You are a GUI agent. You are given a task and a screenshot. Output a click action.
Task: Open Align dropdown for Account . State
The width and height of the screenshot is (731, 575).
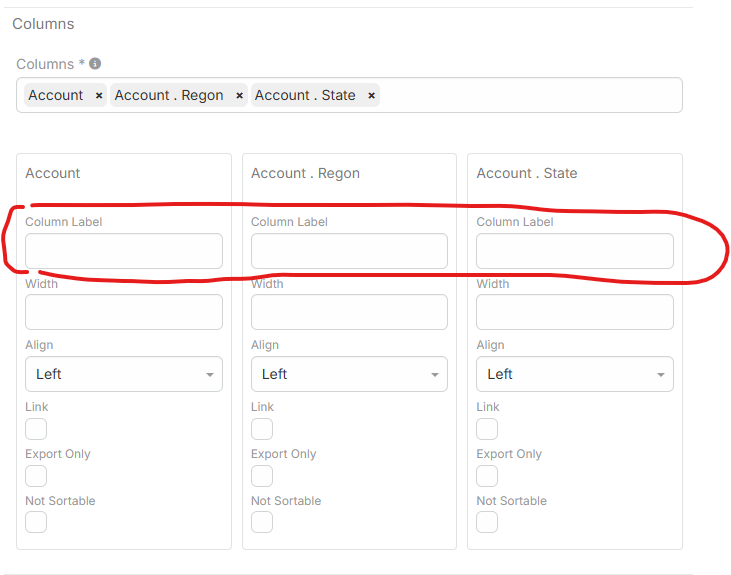[x=574, y=374]
